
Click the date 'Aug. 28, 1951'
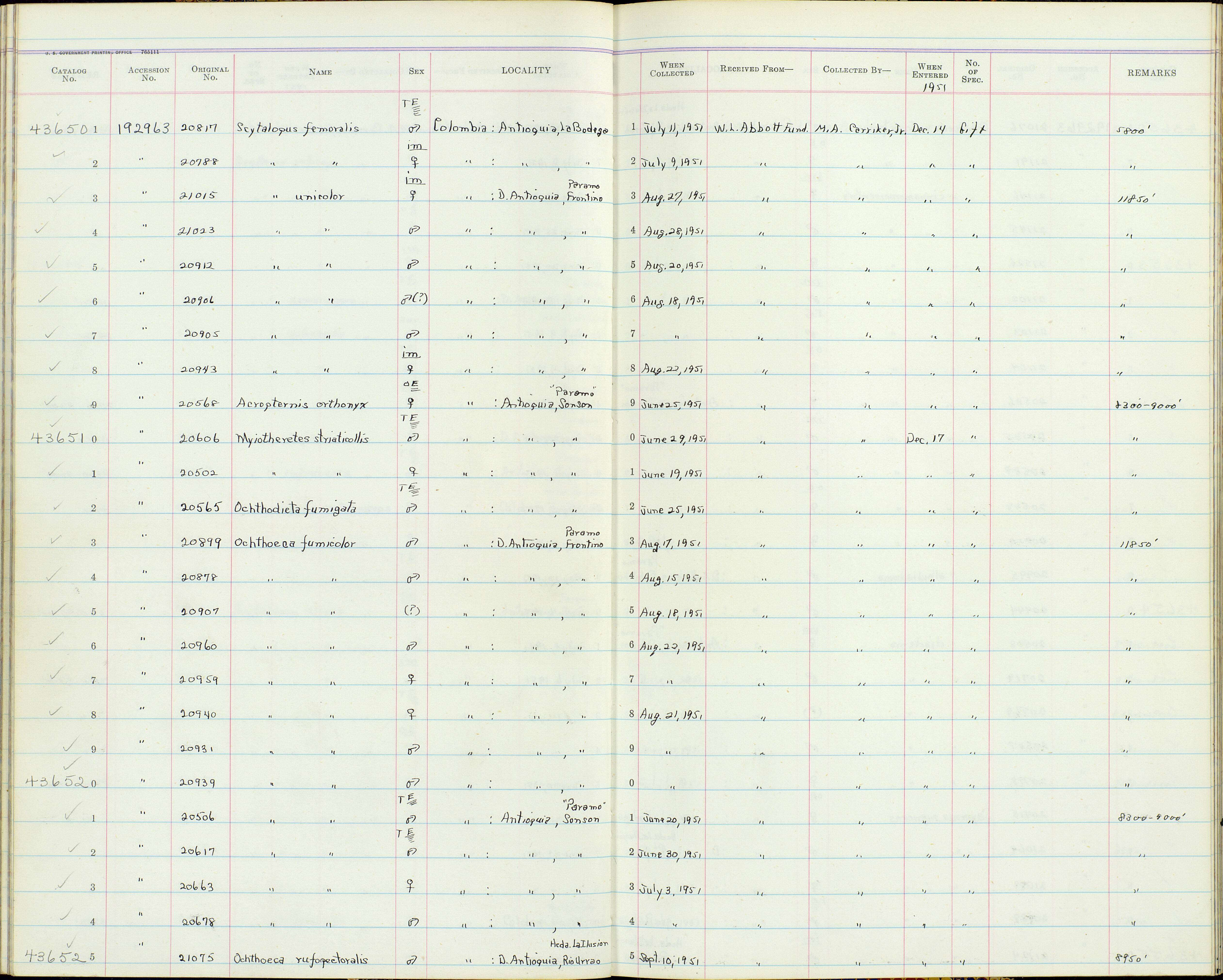pyautogui.click(x=674, y=231)
